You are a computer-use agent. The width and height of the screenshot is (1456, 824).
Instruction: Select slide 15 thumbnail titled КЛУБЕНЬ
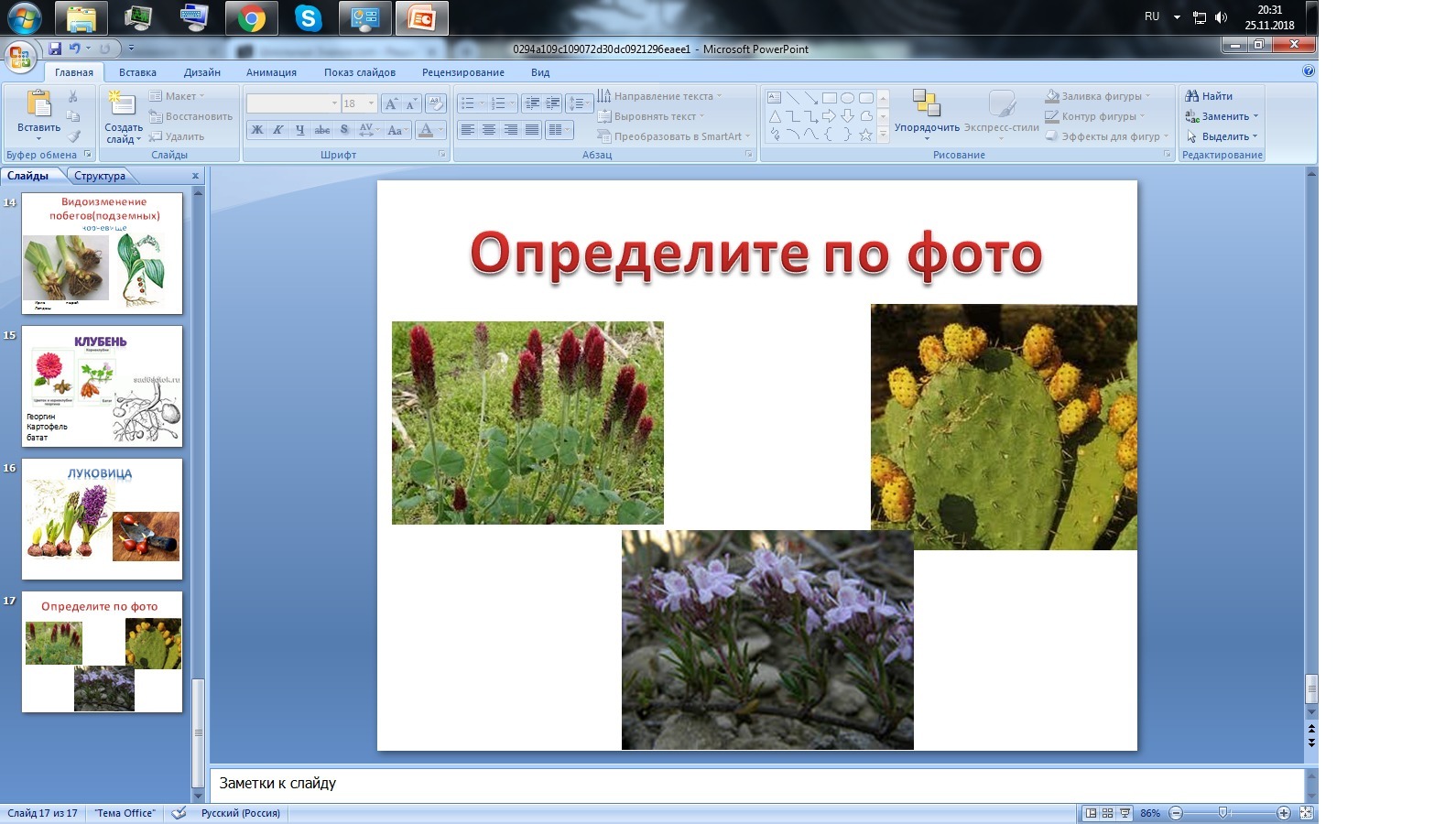point(102,386)
